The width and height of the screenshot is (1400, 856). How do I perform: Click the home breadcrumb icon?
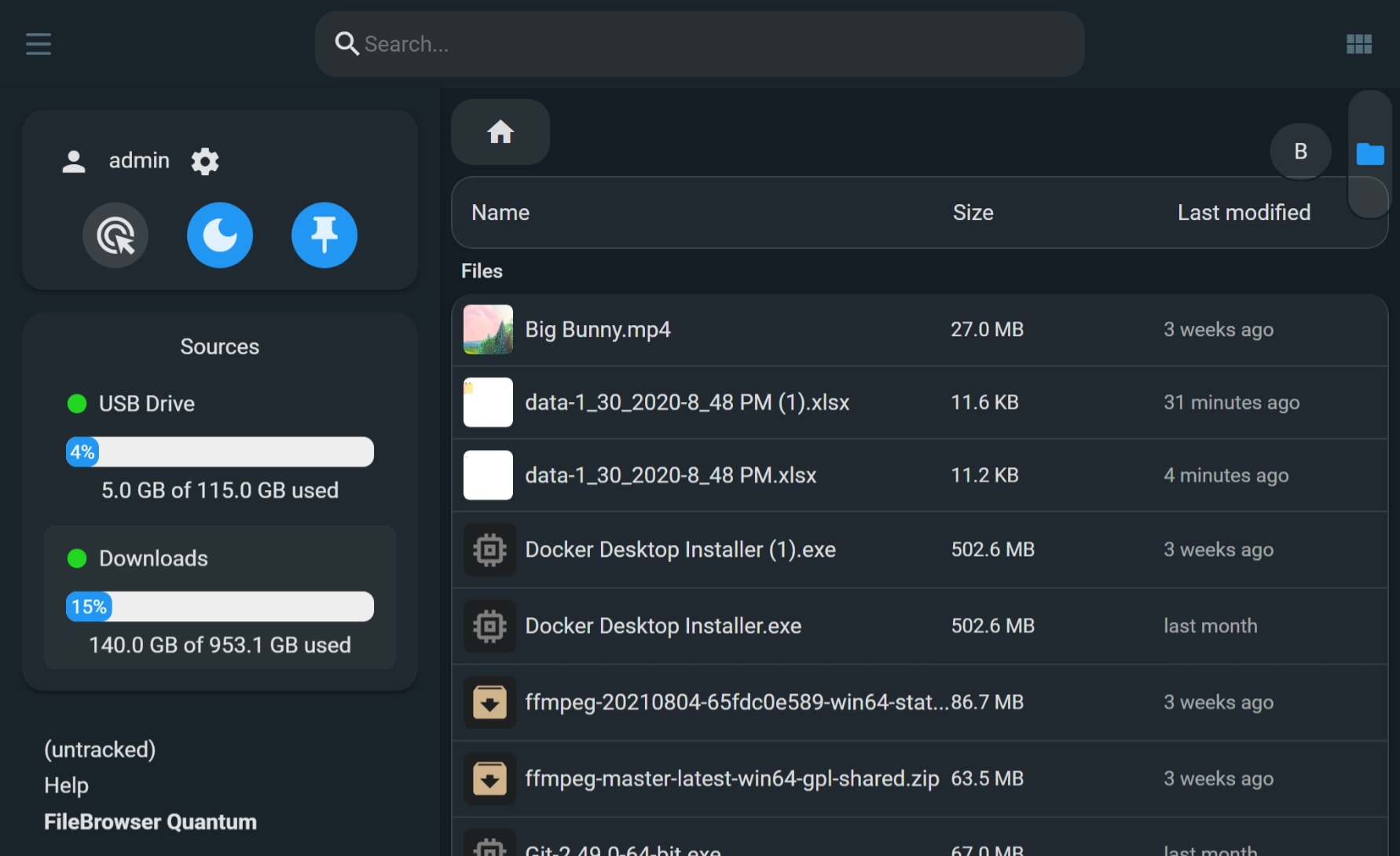pyautogui.click(x=500, y=132)
